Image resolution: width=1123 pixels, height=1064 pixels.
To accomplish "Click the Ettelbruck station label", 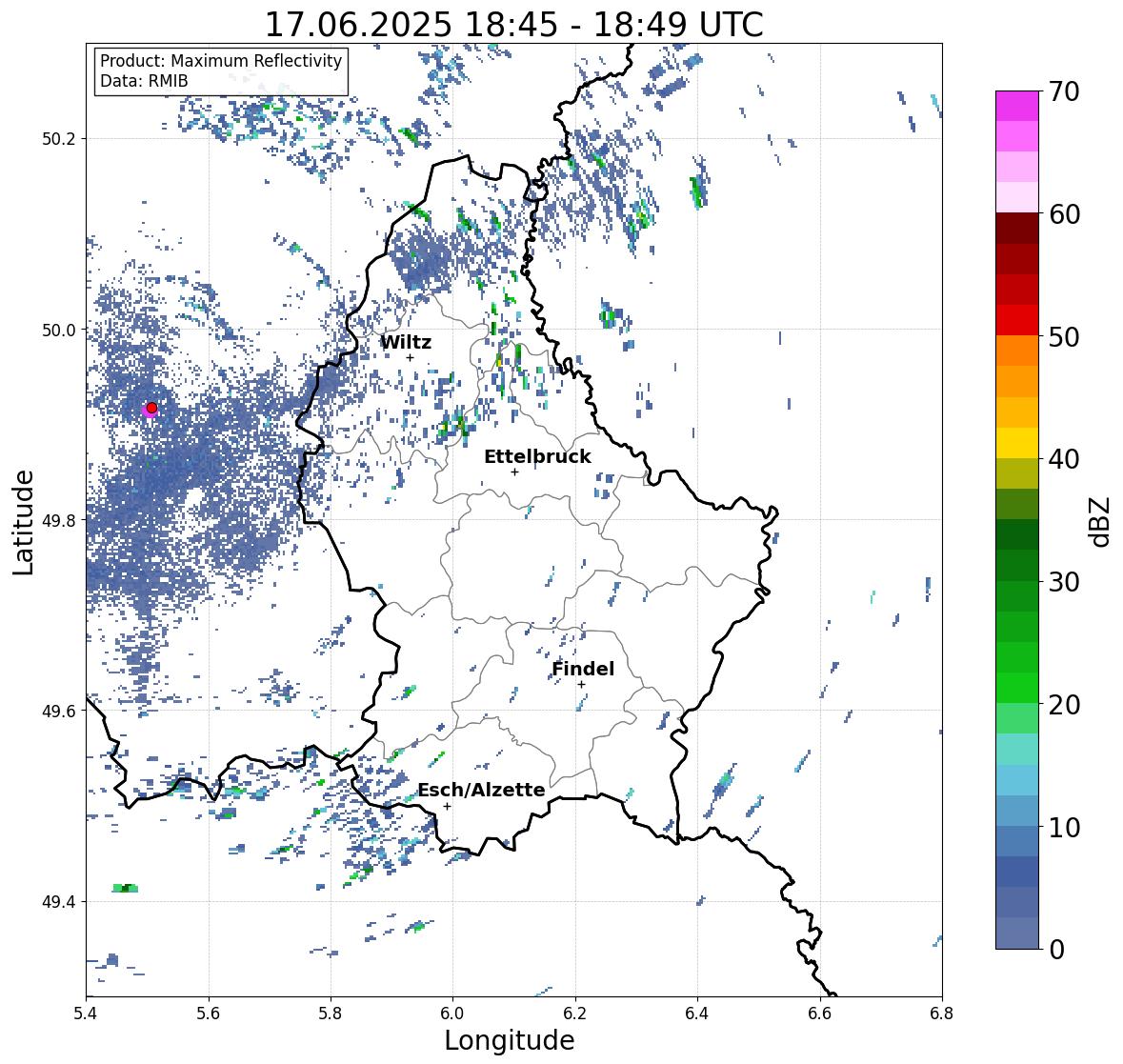I will (x=537, y=457).
